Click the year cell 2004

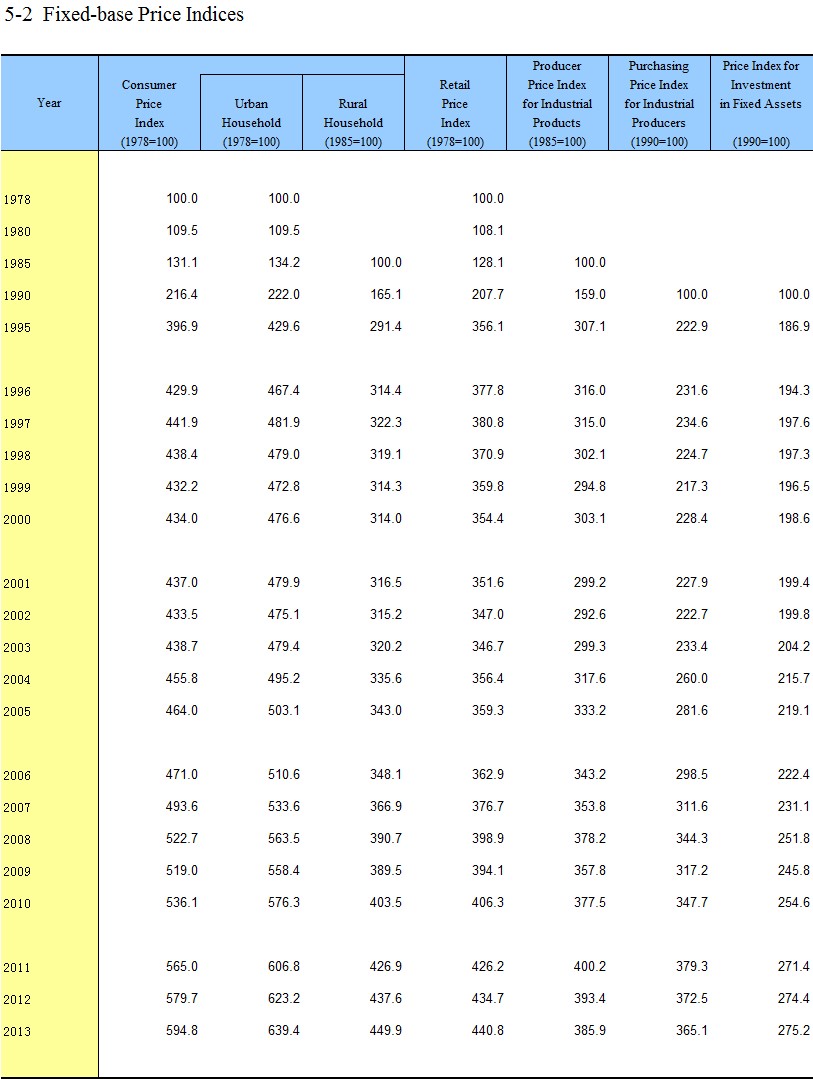click(17, 679)
